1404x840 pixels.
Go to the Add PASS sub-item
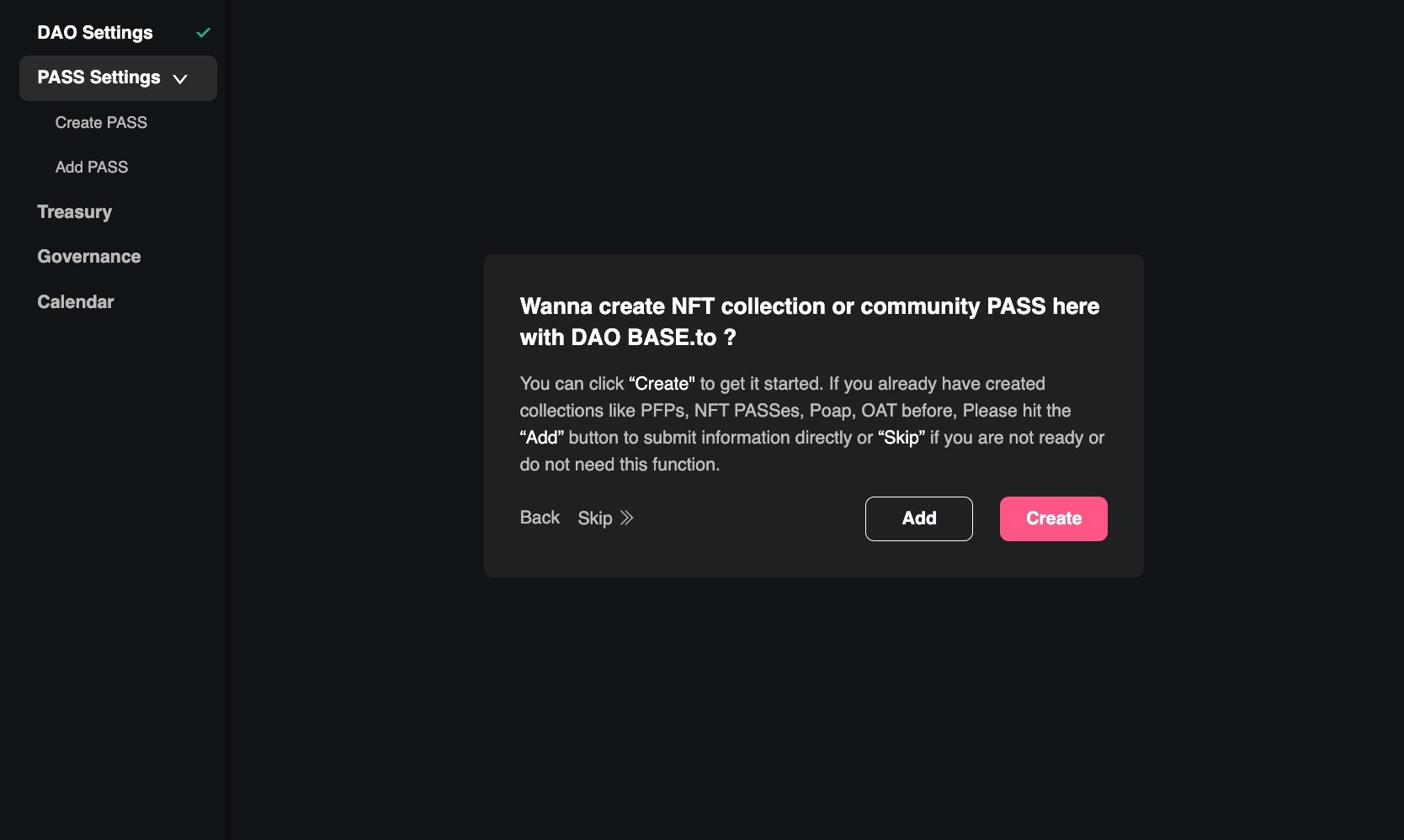coord(92,167)
